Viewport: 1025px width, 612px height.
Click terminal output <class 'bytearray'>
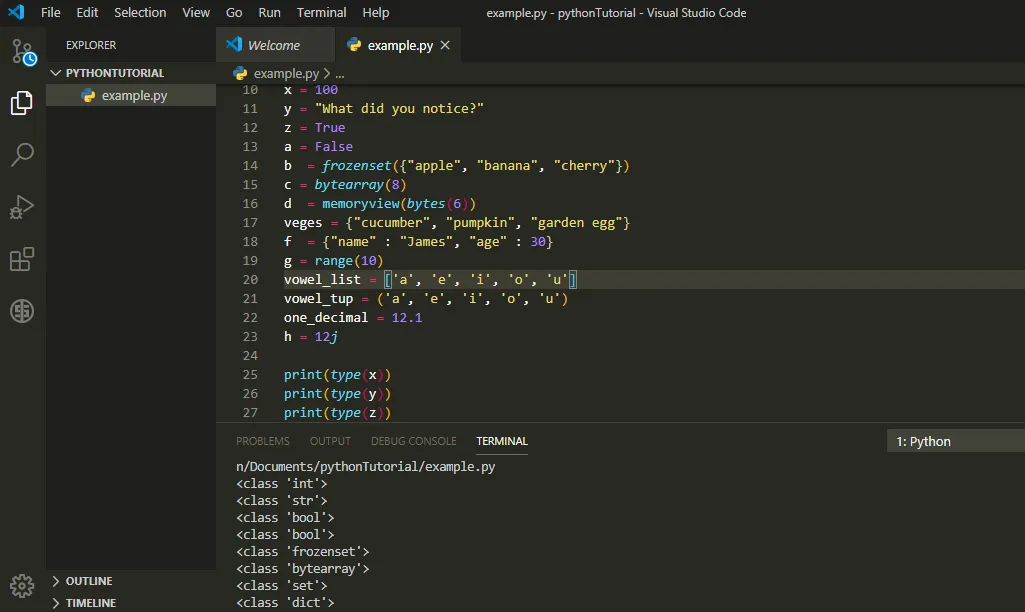[303, 568]
